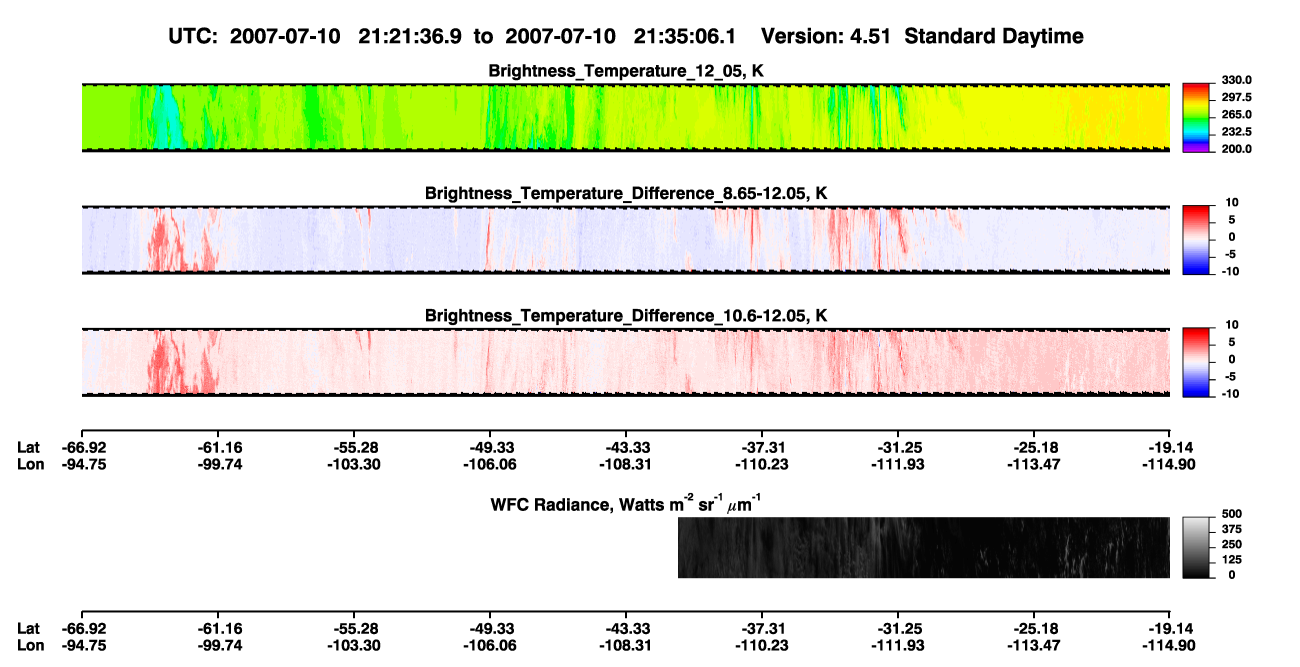Click the grayscale WFC Radiance image strip

click(x=924, y=547)
